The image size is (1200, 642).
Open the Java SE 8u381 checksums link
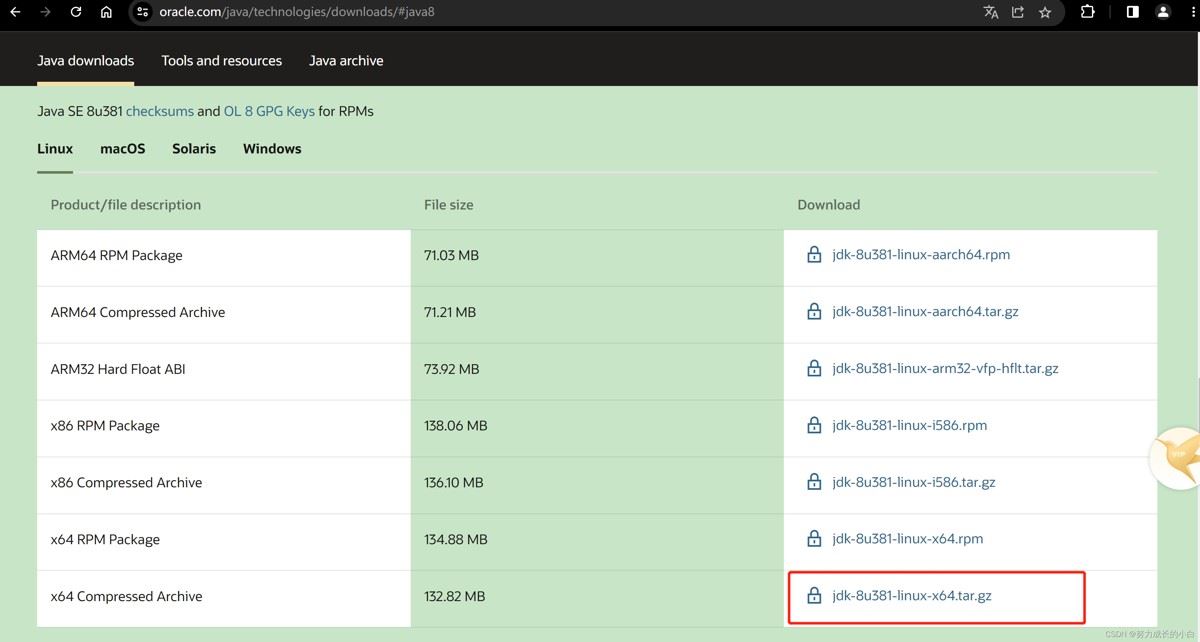click(x=160, y=111)
